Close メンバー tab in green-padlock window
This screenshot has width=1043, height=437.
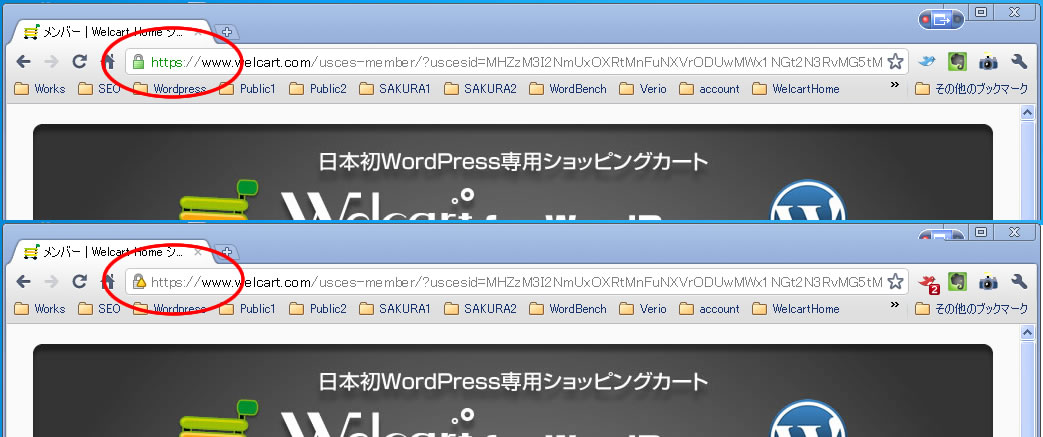pos(198,32)
